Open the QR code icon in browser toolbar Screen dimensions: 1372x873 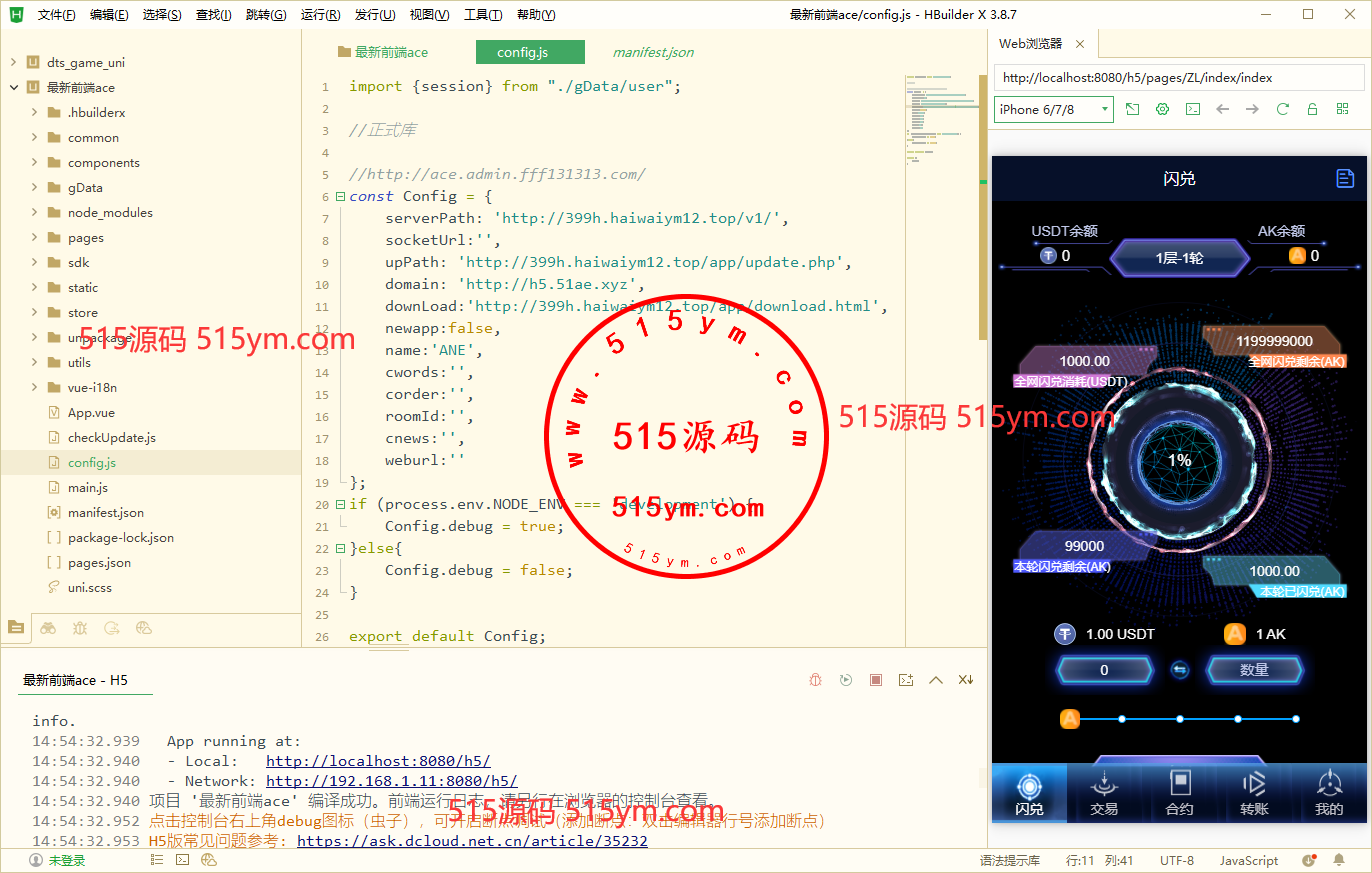pyautogui.click(x=1342, y=109)
